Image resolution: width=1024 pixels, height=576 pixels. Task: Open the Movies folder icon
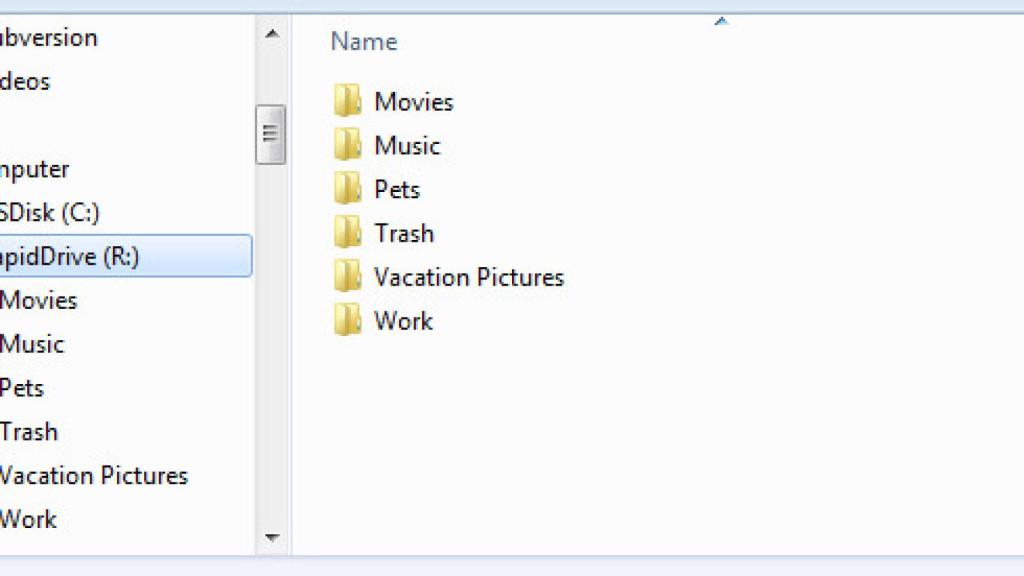(348, 101)
